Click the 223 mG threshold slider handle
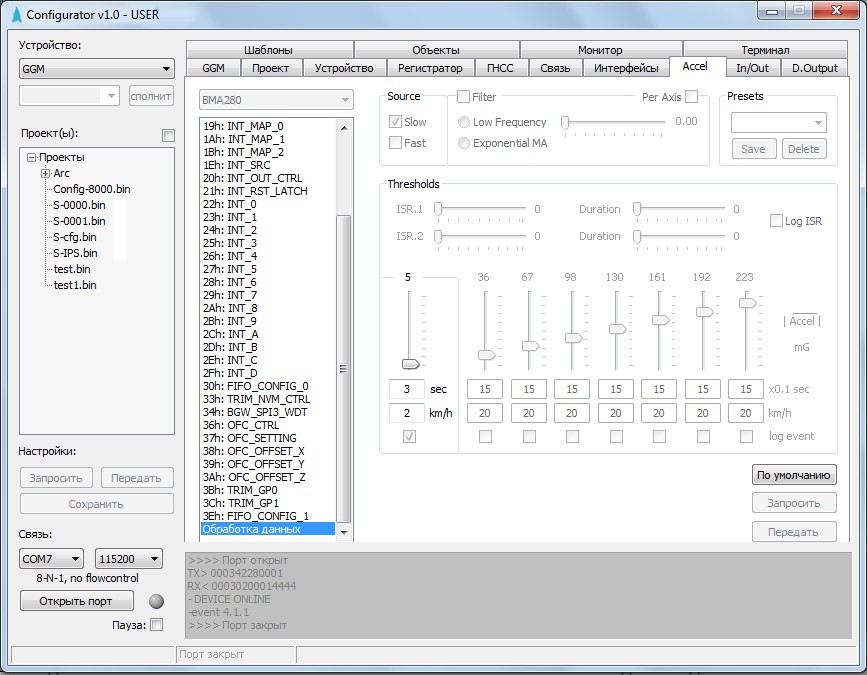 [746, 302]
